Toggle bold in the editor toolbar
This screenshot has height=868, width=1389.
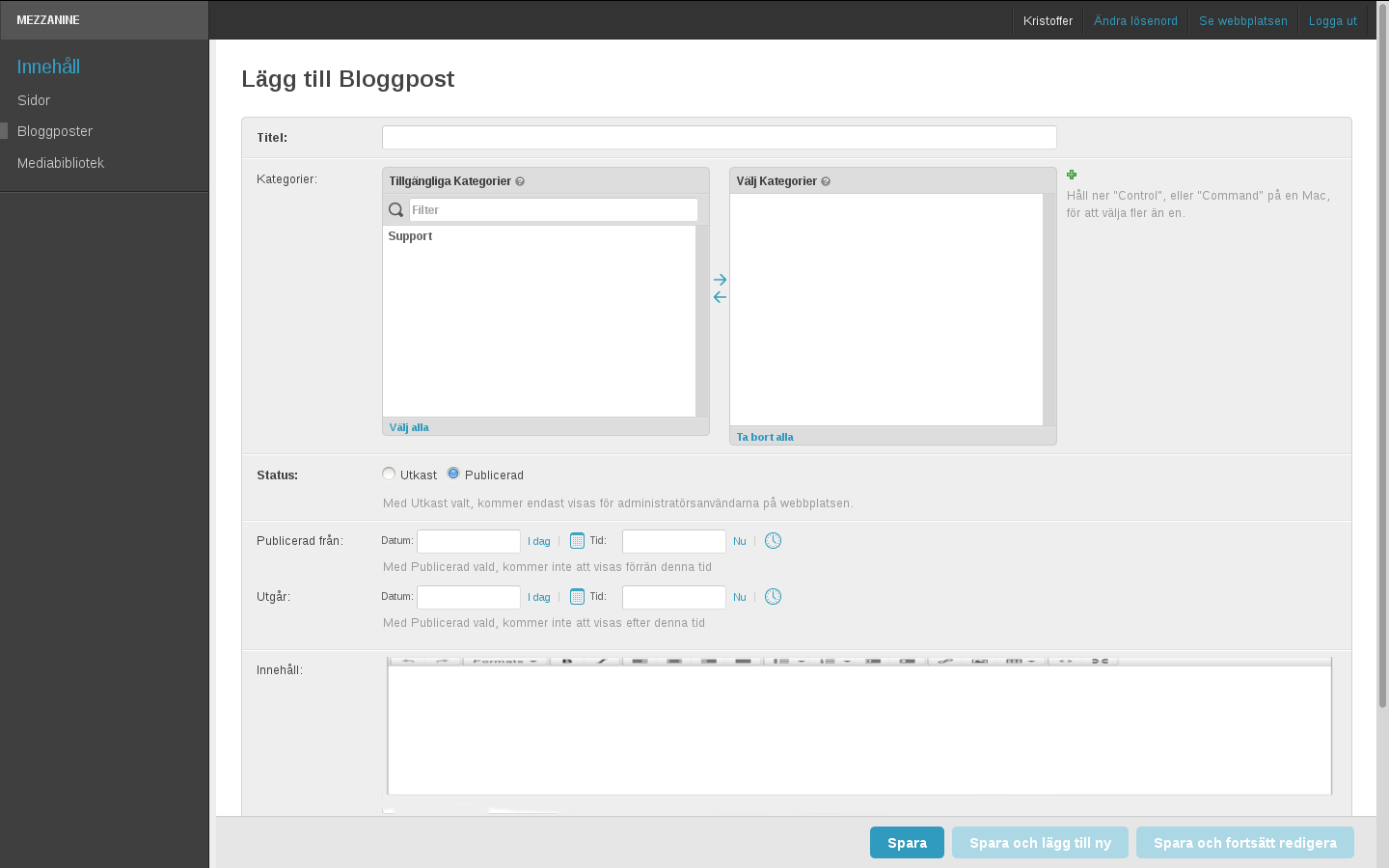(567, 662)
